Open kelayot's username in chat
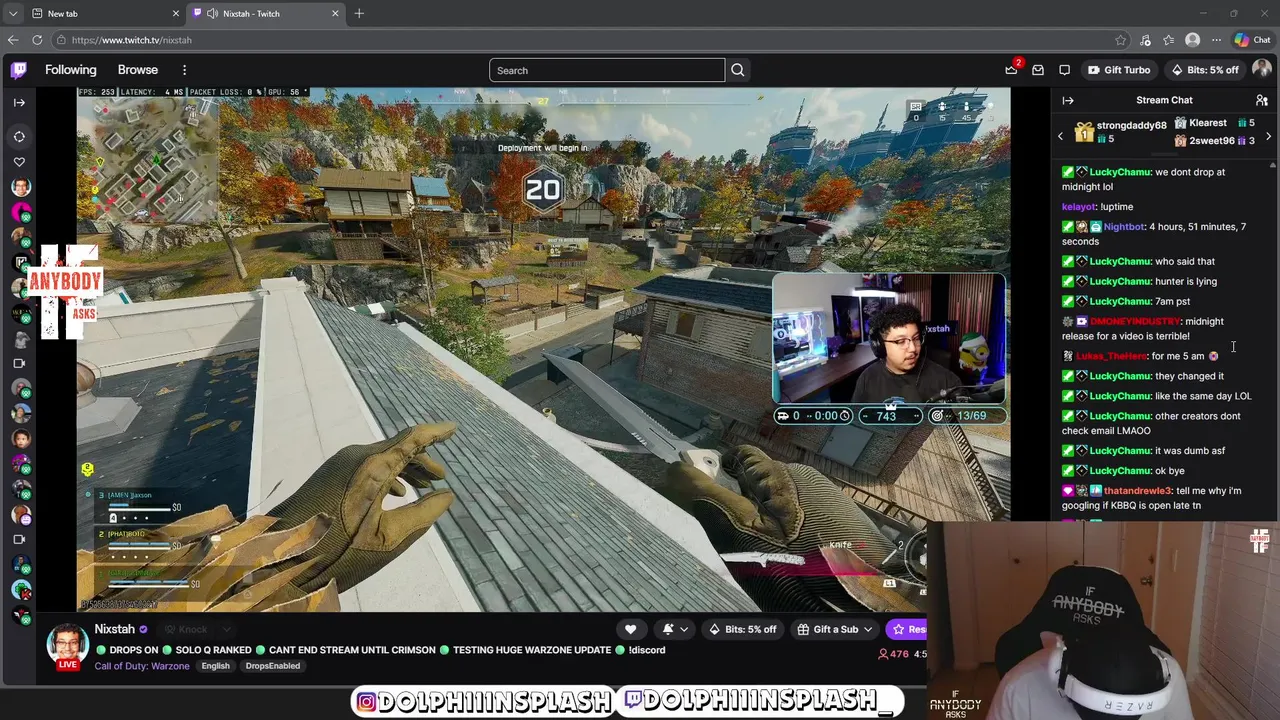Screen dimensions: 1280x720 click(1078, 207)
